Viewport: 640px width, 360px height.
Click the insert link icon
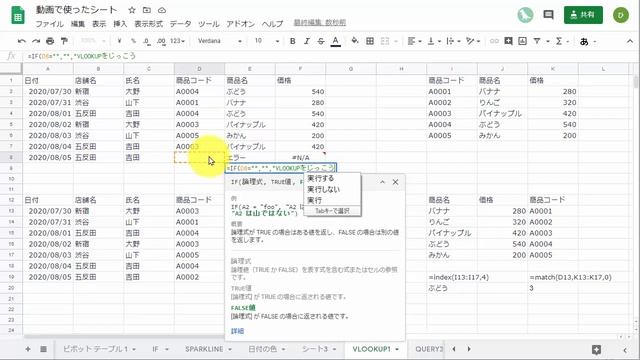[494, 41]
